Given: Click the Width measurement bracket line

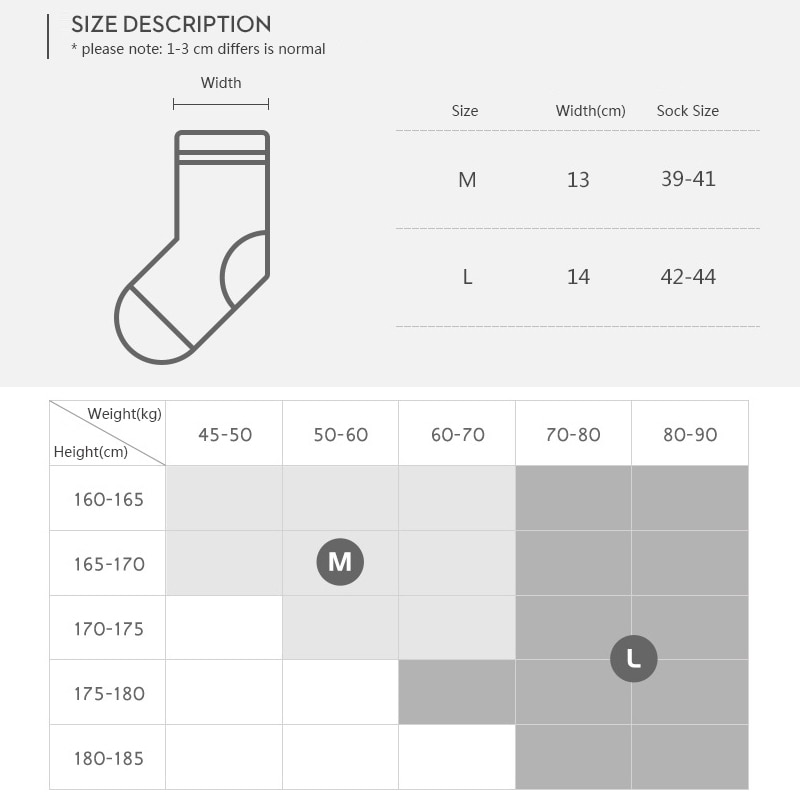Looking at the screenshot, I should coord(221,104).
